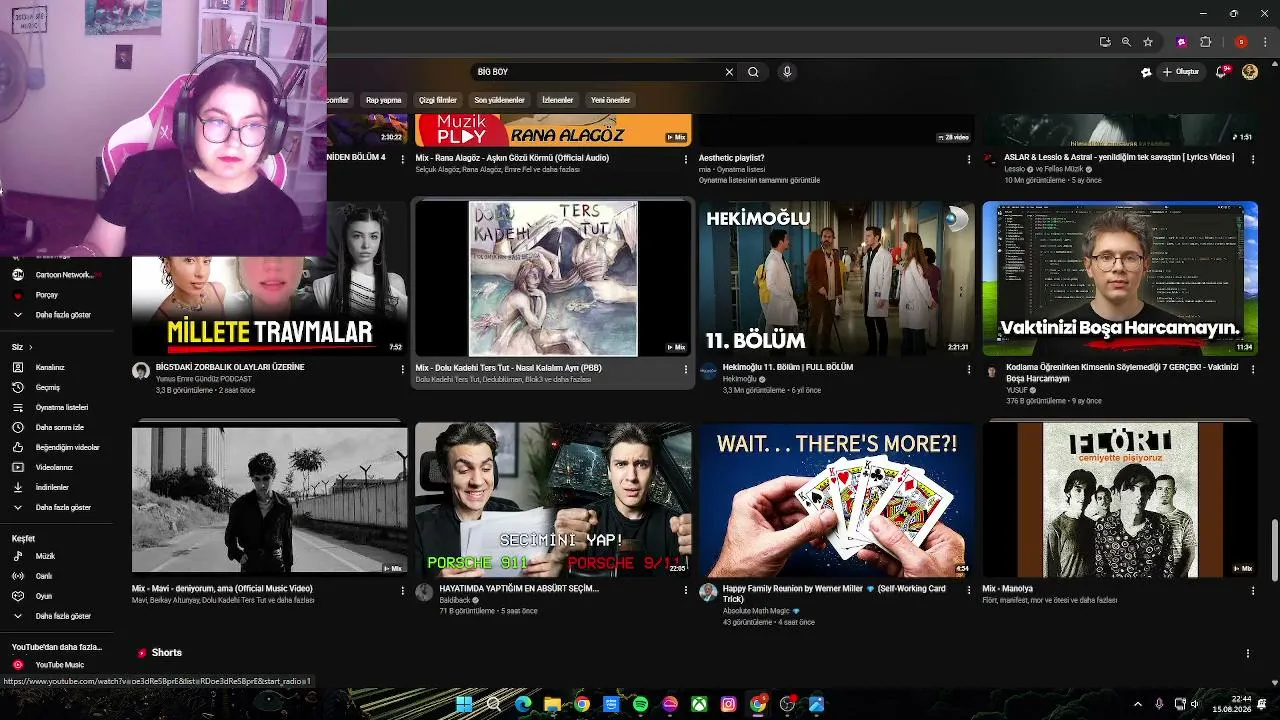Open Oynatma listeleri playlists

(x=62, y=407)
